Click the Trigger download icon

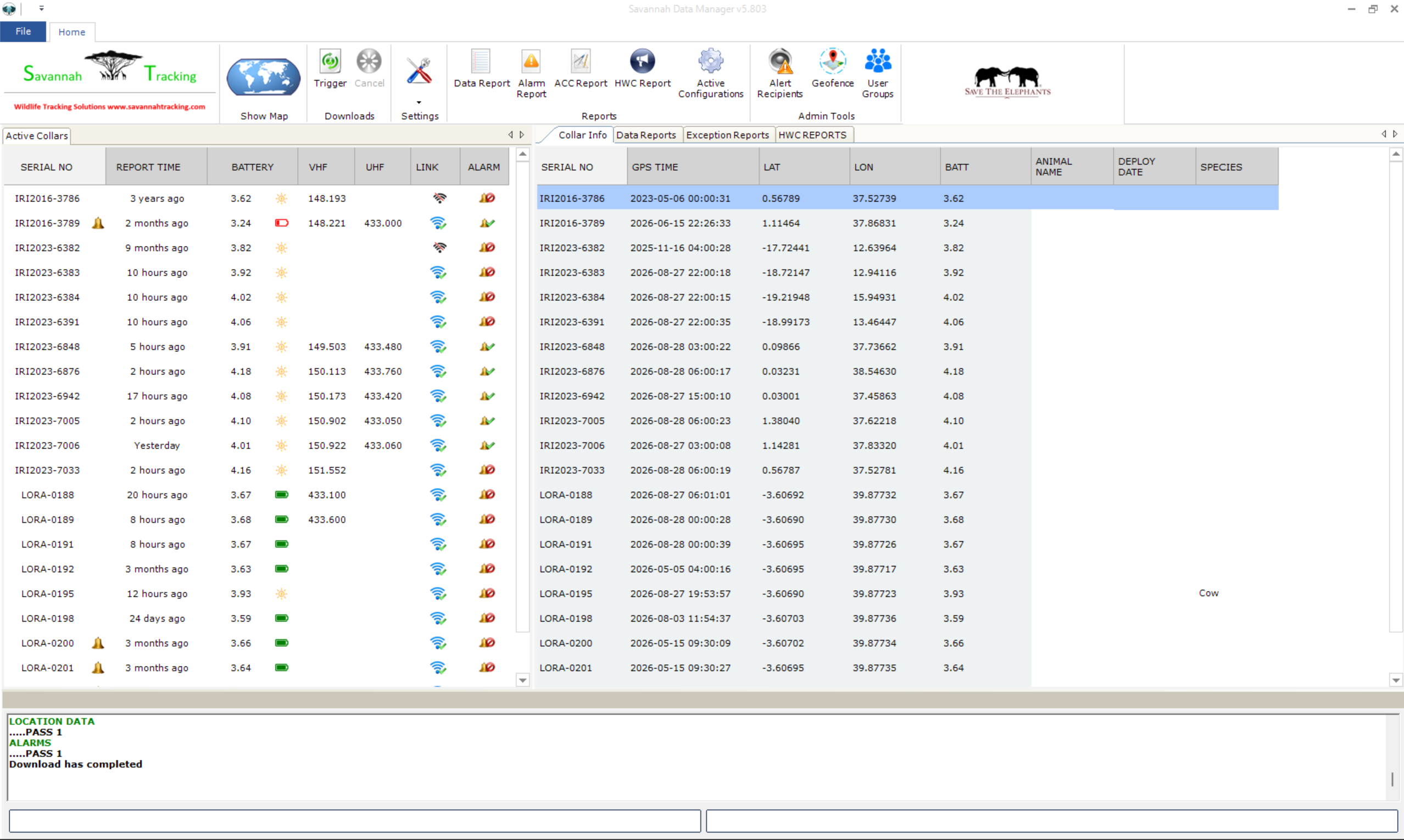[x=330, y=61]
